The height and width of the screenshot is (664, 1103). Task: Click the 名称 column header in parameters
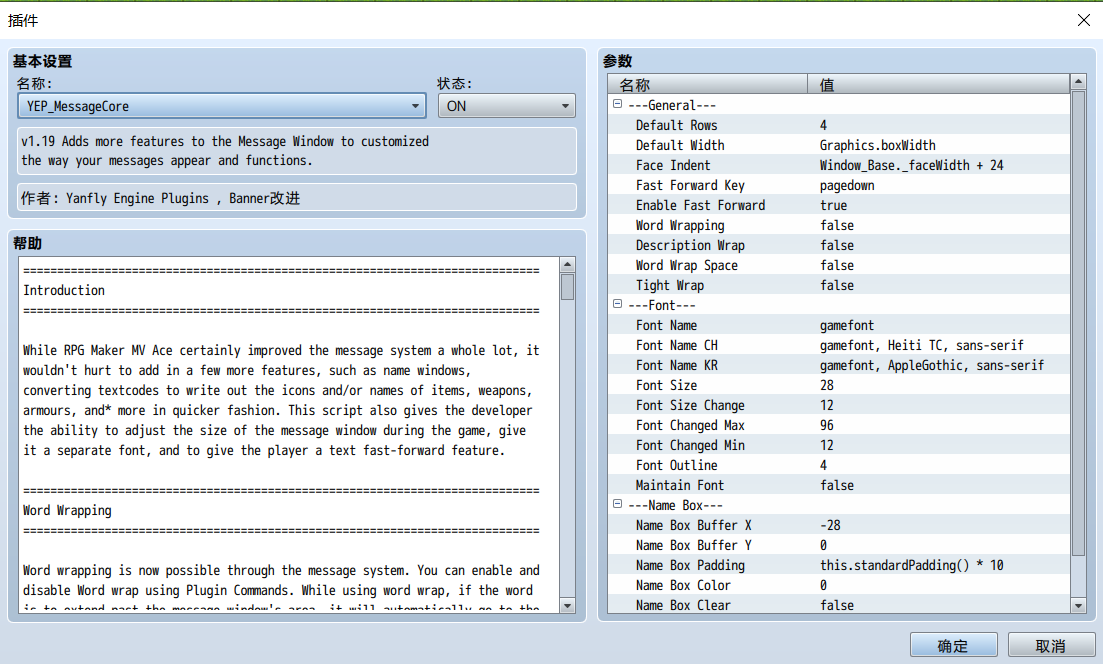[x=708, y=84]
